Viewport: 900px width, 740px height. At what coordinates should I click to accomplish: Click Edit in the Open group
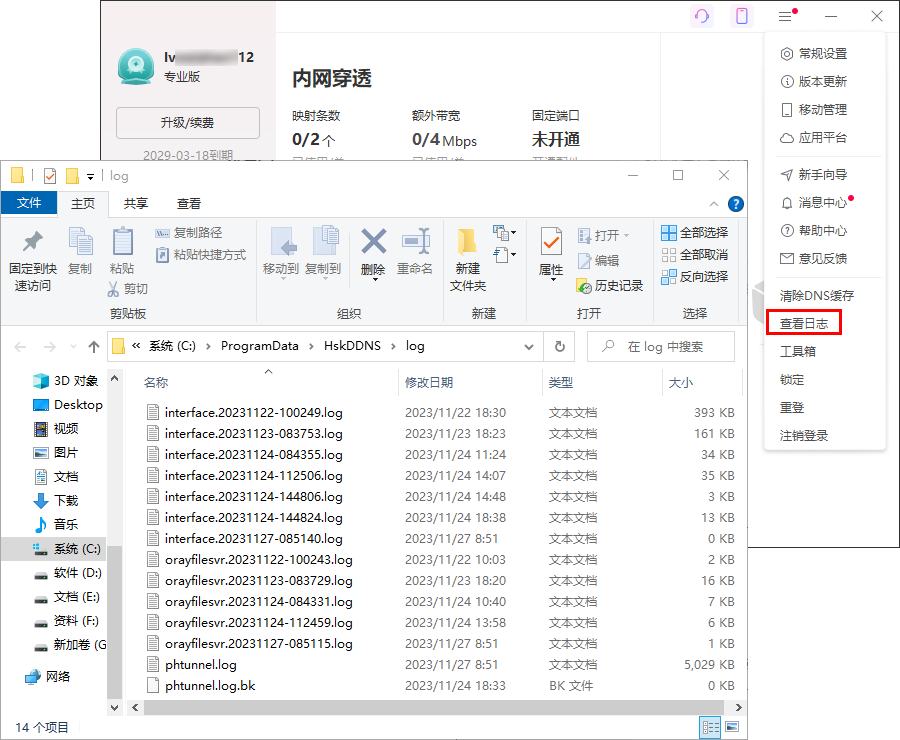599,261
